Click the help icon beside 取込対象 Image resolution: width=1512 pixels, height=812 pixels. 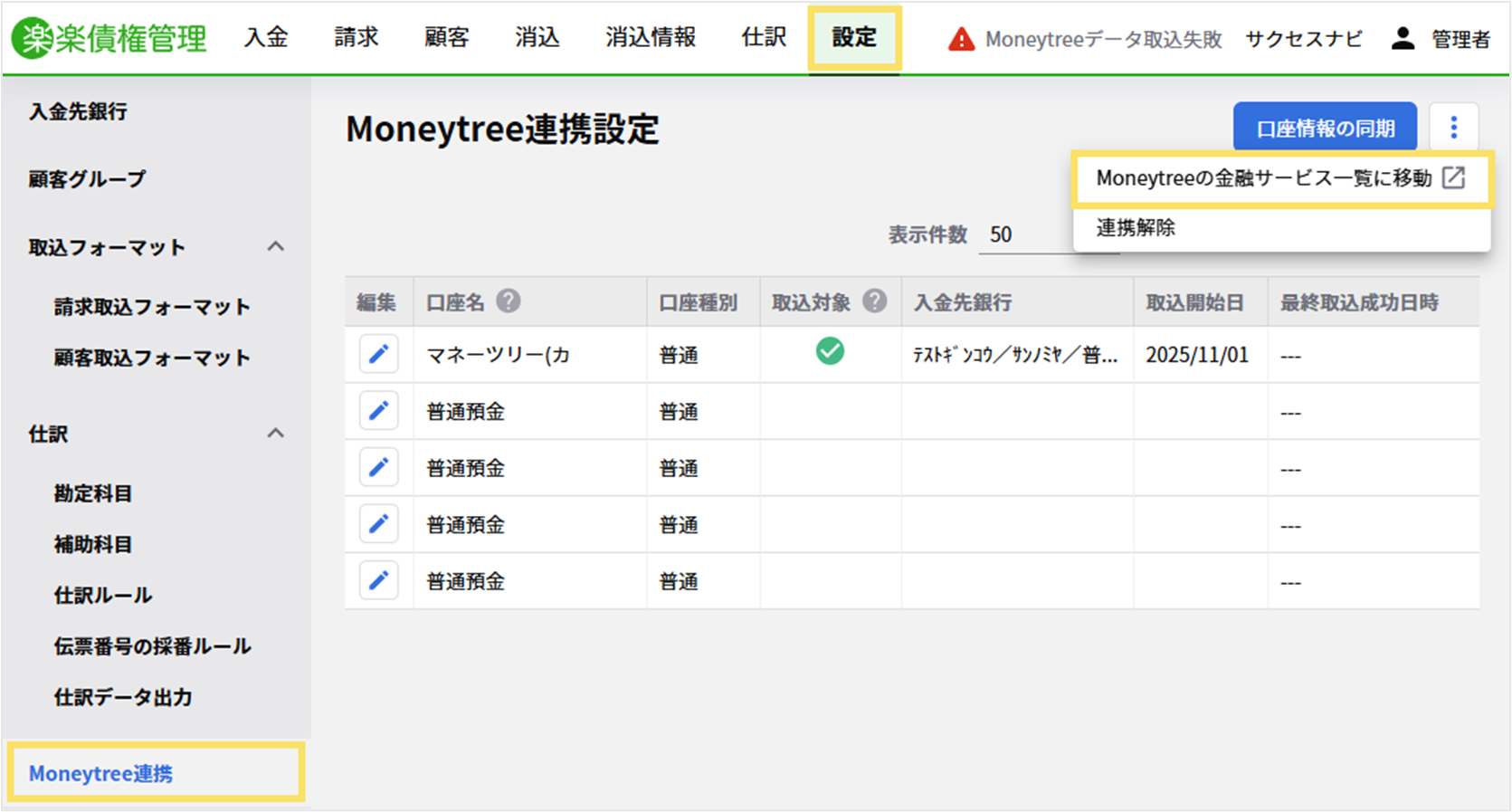click(x=874, y=301)
